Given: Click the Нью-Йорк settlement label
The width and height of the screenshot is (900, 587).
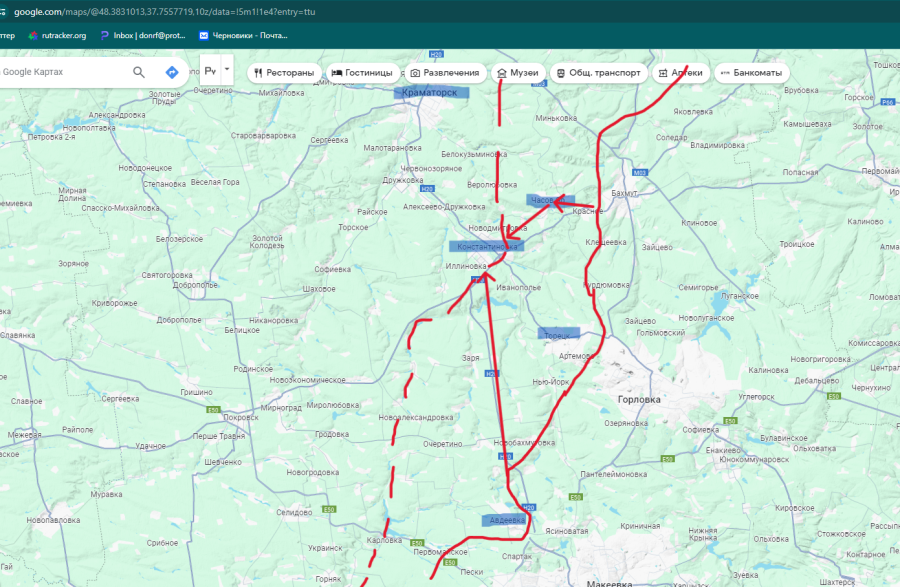Looking at the screenshot, I should tap(550, 382).
